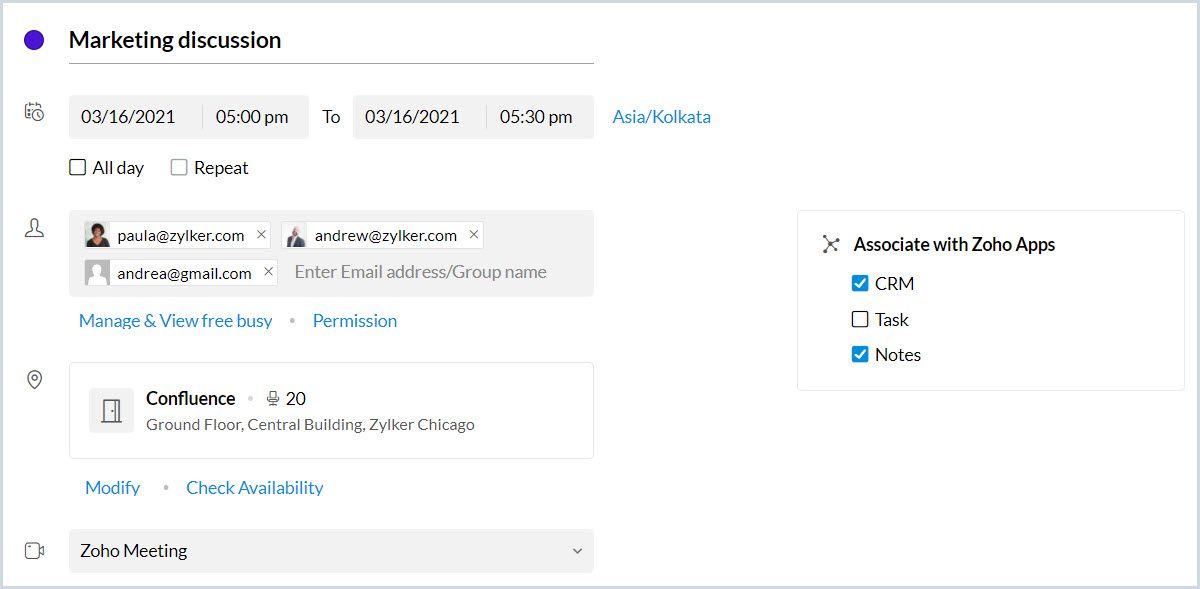1200x589 pixels.
Task: Uncheck the Notes checkbox
Action: tap(860, 354)
